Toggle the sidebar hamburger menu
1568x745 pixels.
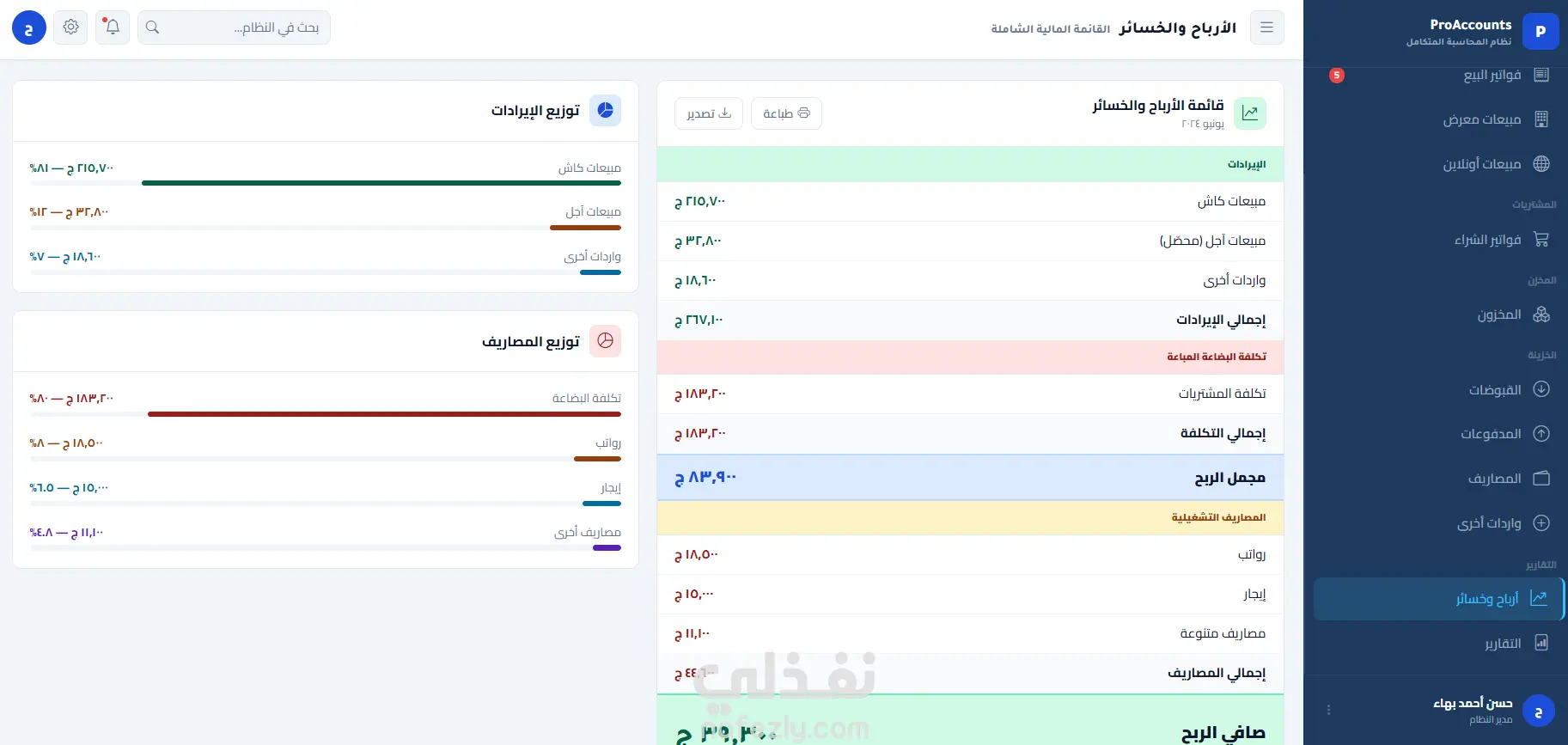[1266, 27]
